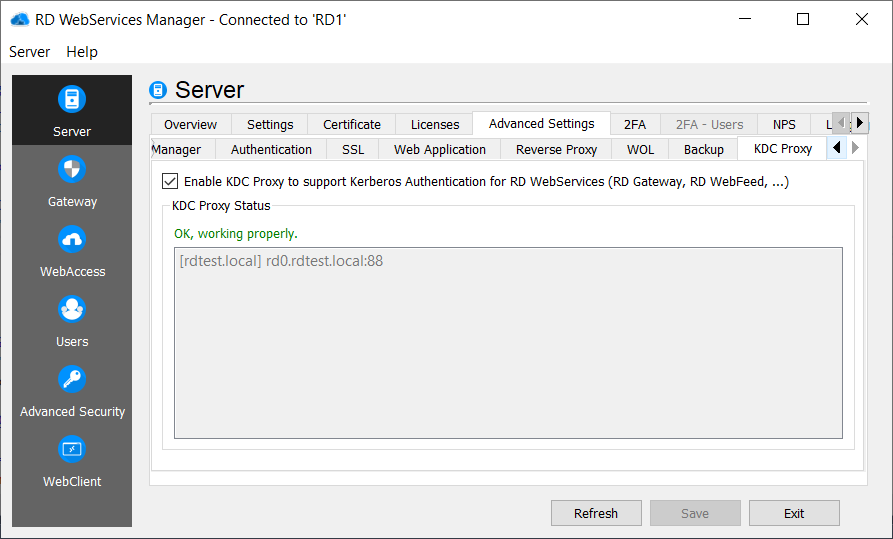Image resolution: width=893 pixels, height=539 pixels.
Task: Switch to the Settings tab
Action: 270,124
